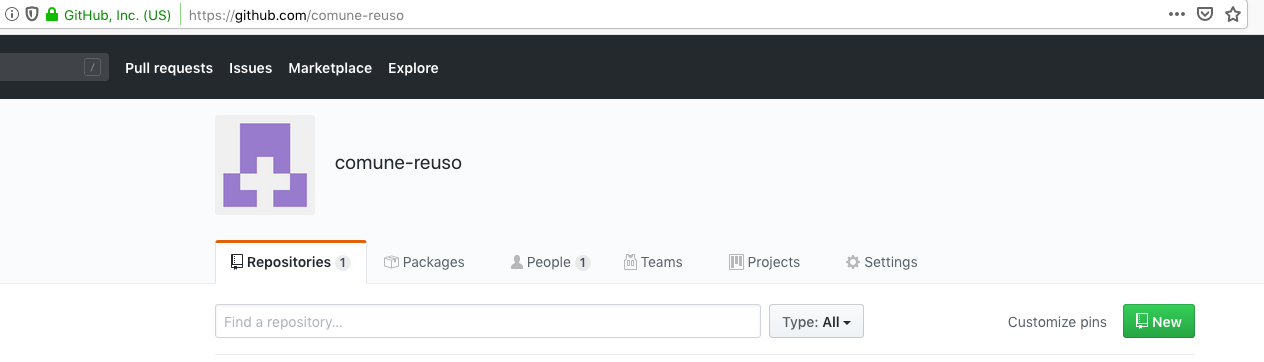
Task: Click the site information icon in address bar
Action: (13, 15)
